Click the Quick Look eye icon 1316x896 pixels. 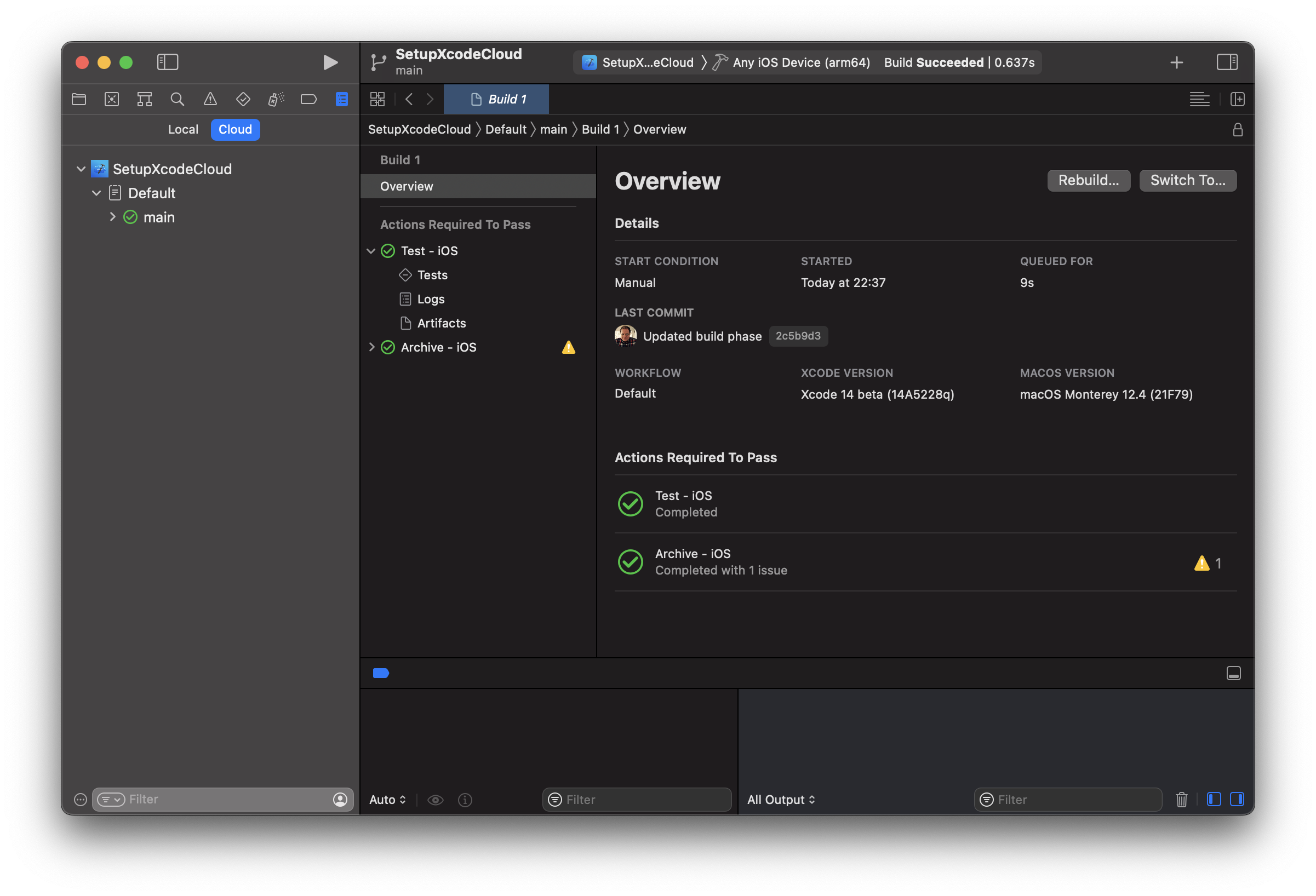pos(435,799)
